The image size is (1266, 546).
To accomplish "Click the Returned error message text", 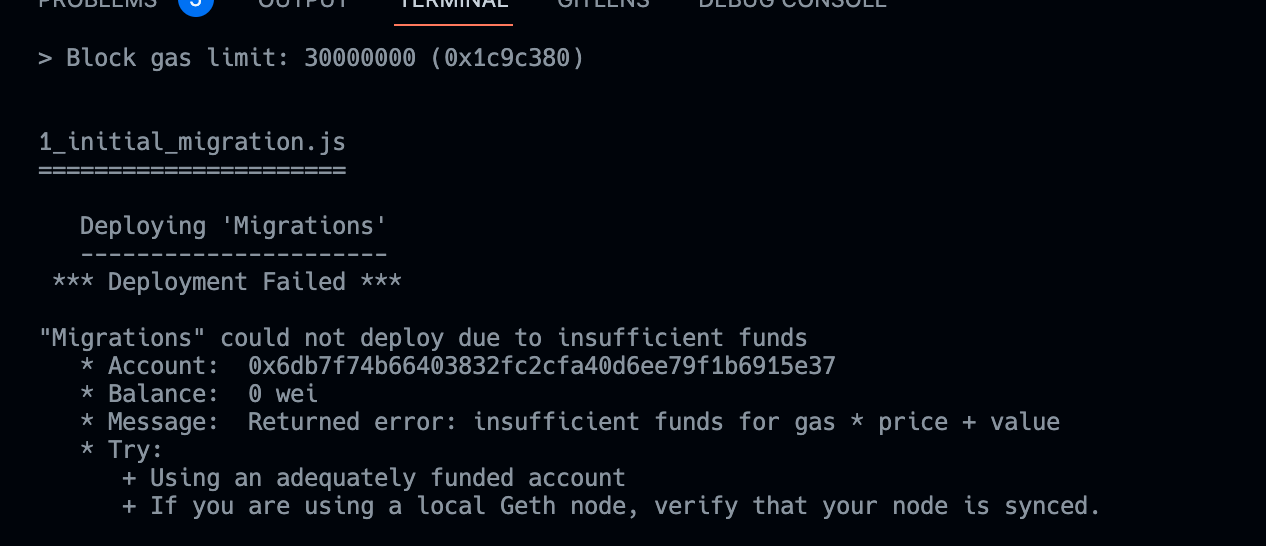I will click(x=653, y=422).
